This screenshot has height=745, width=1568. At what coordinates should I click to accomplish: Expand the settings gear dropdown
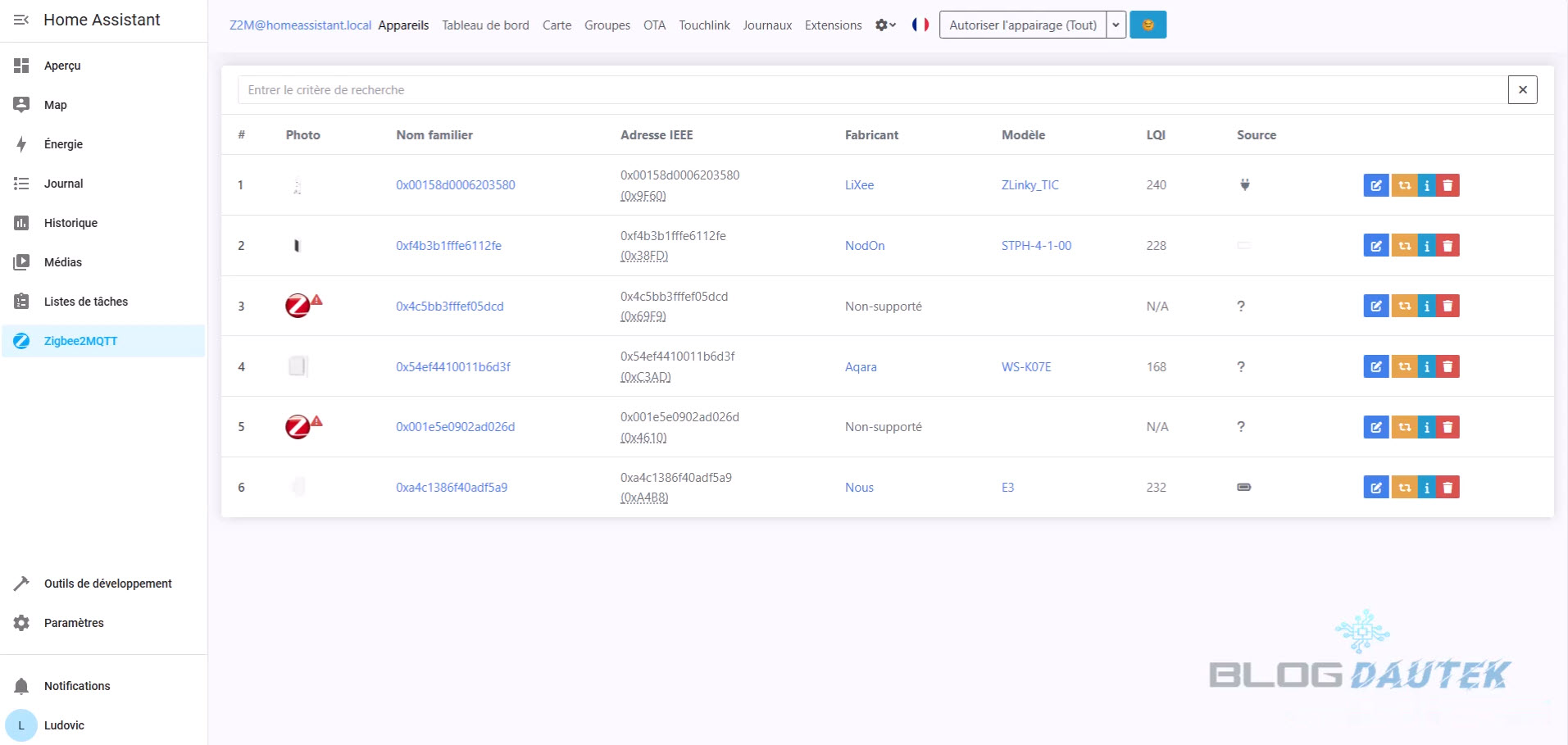point(885,25)
